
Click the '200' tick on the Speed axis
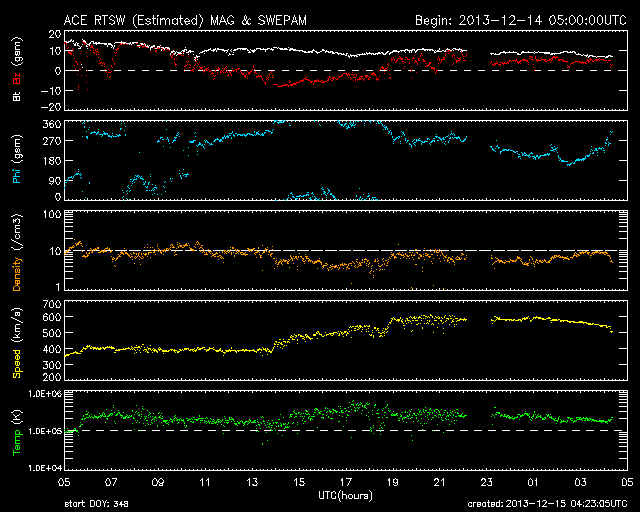(52, 377)
